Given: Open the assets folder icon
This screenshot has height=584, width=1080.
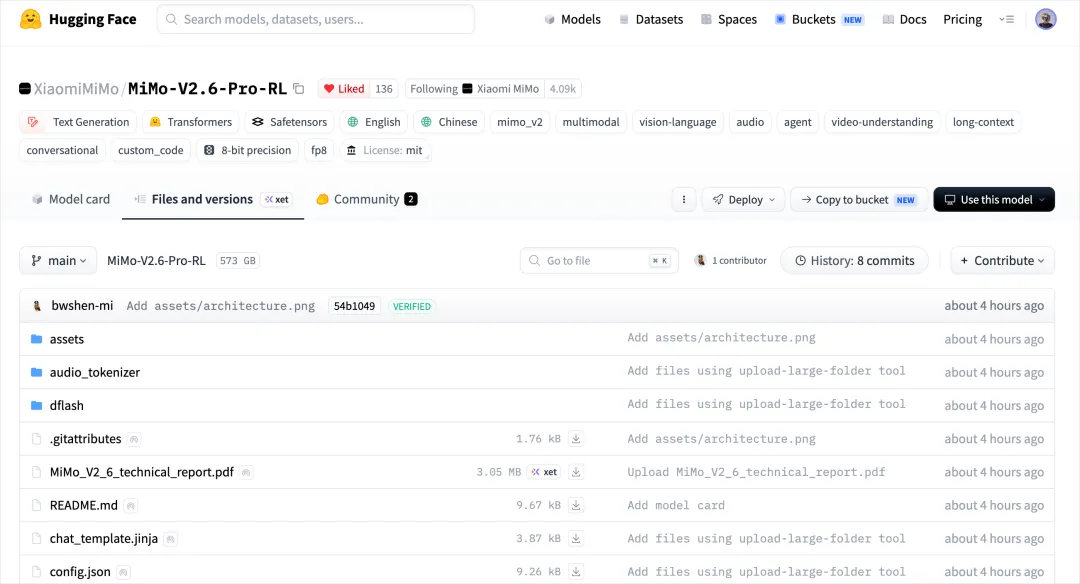Looking at the screenshot, I should click(37, 339).
